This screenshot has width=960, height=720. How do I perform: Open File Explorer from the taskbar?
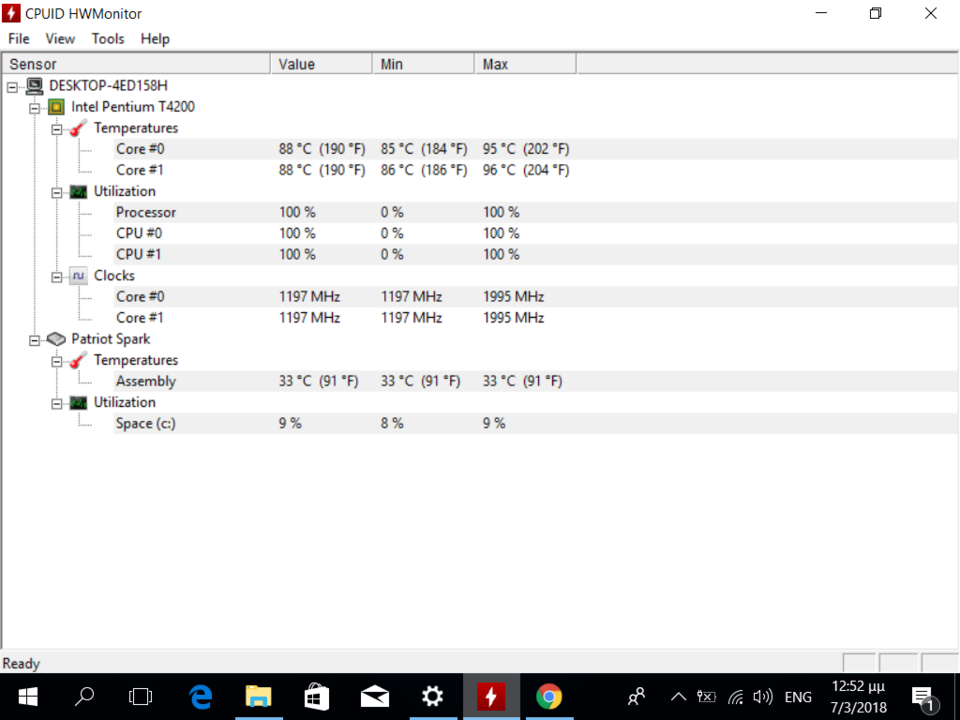258,697
